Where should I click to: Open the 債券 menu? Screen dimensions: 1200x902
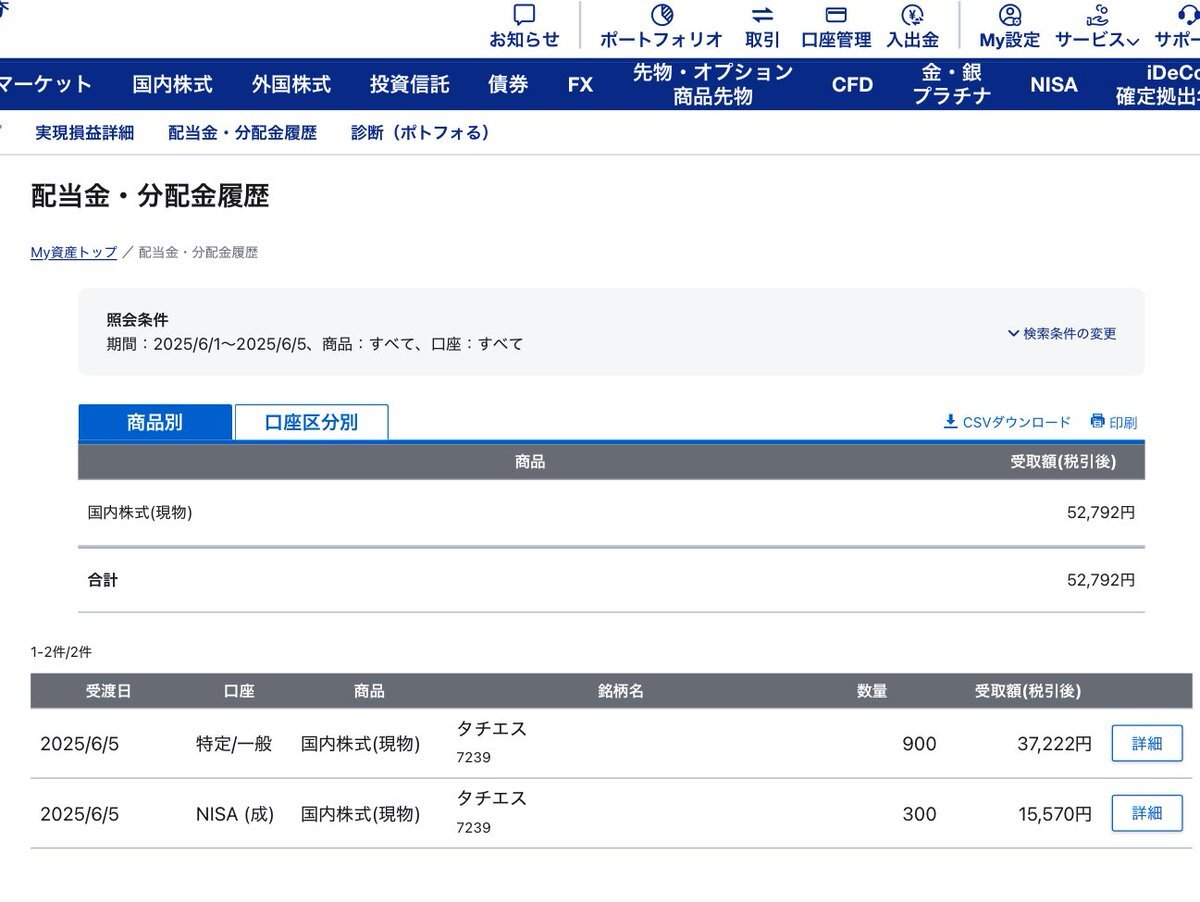(x=508, y=85)
